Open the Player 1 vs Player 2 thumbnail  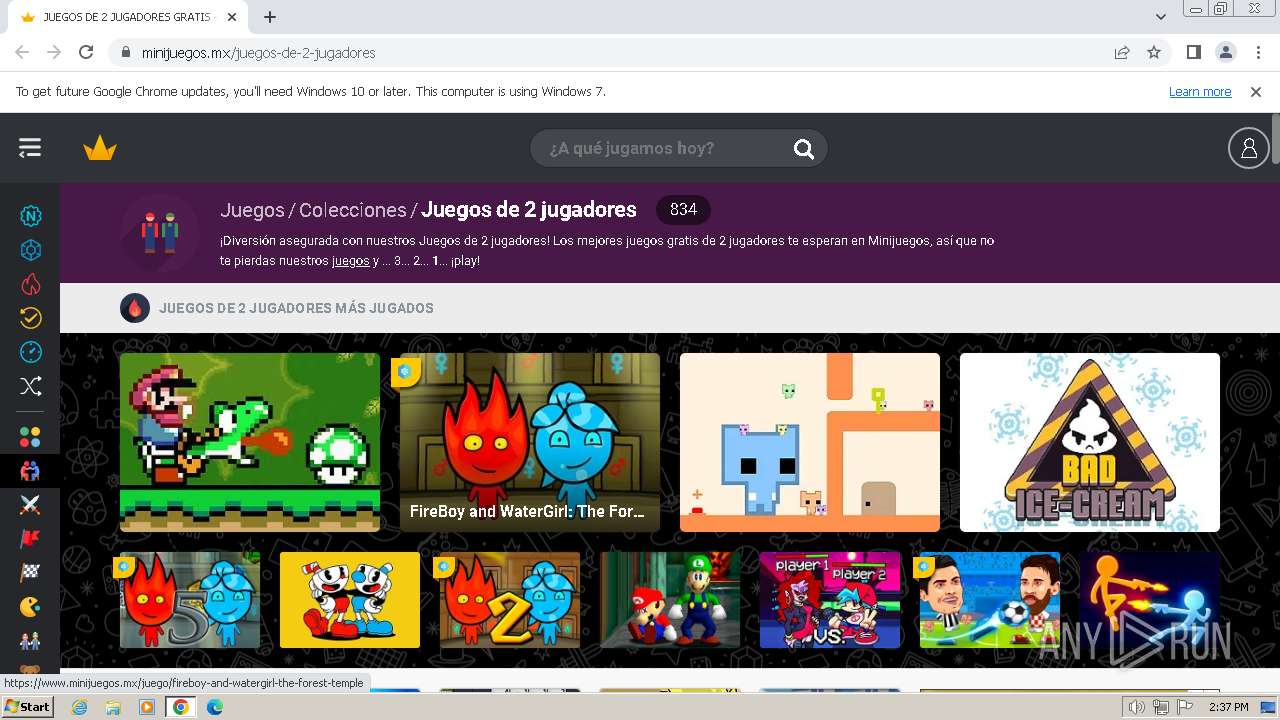coord(830,600)
